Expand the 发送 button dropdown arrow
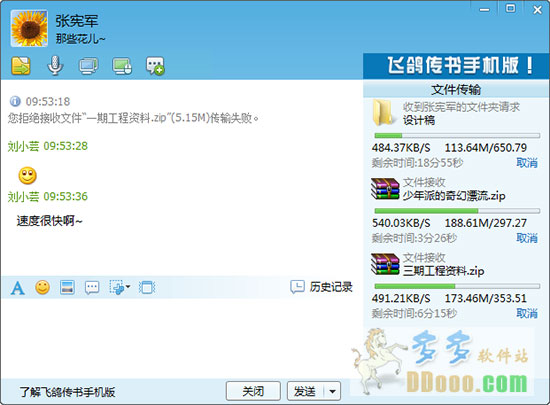Viewport: 550px width, 405px height. (x=332, y=391)
